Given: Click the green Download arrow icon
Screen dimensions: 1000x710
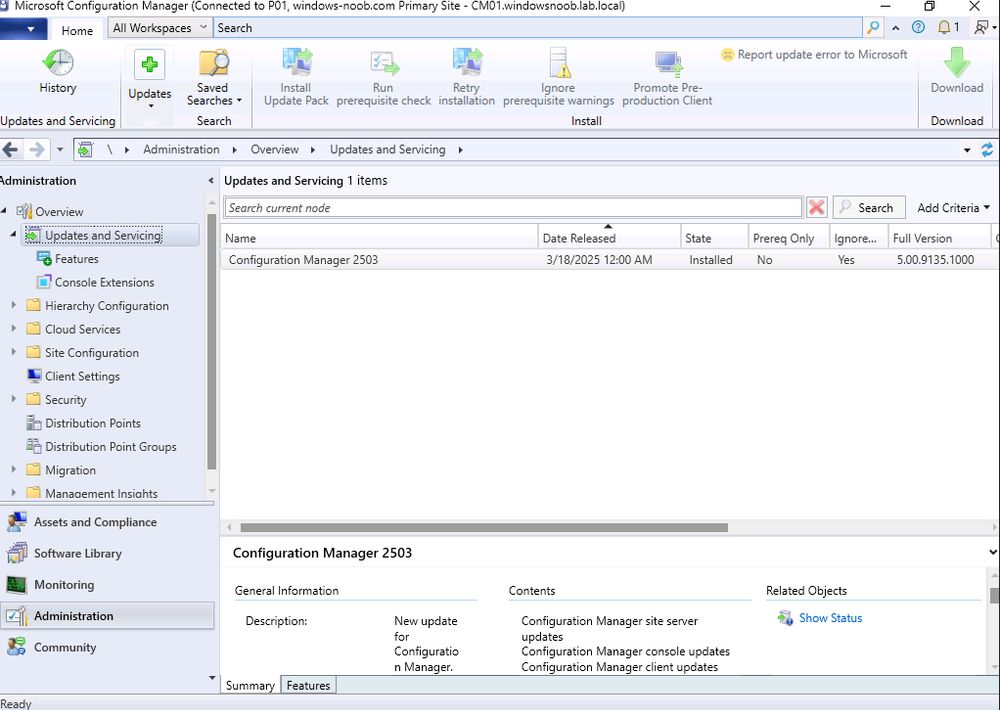Looking at the screenshot, I should 957,63.
